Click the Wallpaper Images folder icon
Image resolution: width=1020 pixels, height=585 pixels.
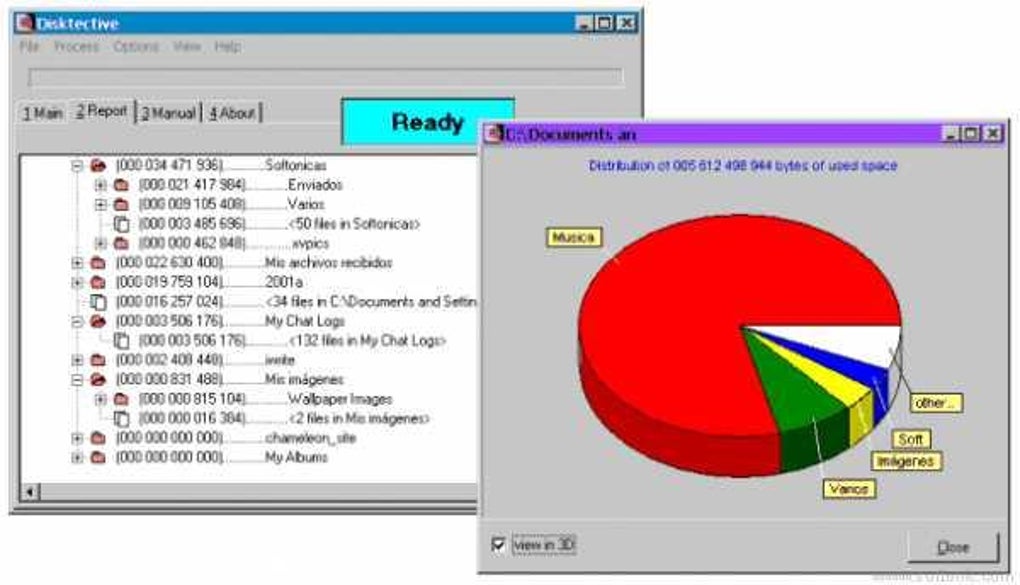121,399
